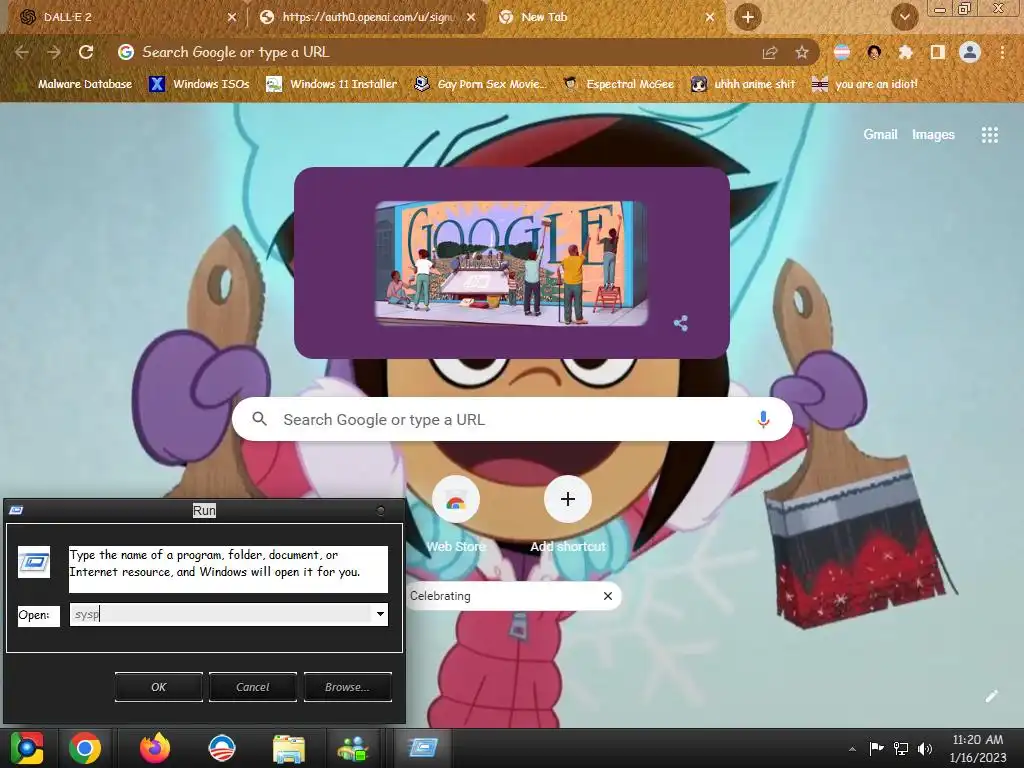This screenshot has height=768, width=1024.
Task: Open network status in system tray
Action: pyautogui.click(x=901, y=749)
